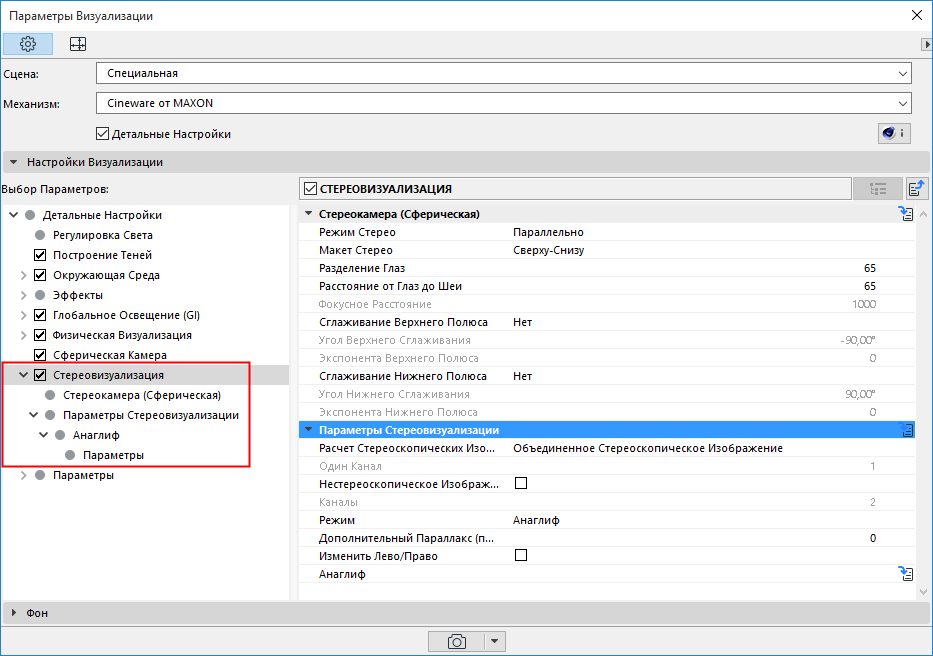Toggle Сферическая Камера checkbox

(x=40, y=355)
